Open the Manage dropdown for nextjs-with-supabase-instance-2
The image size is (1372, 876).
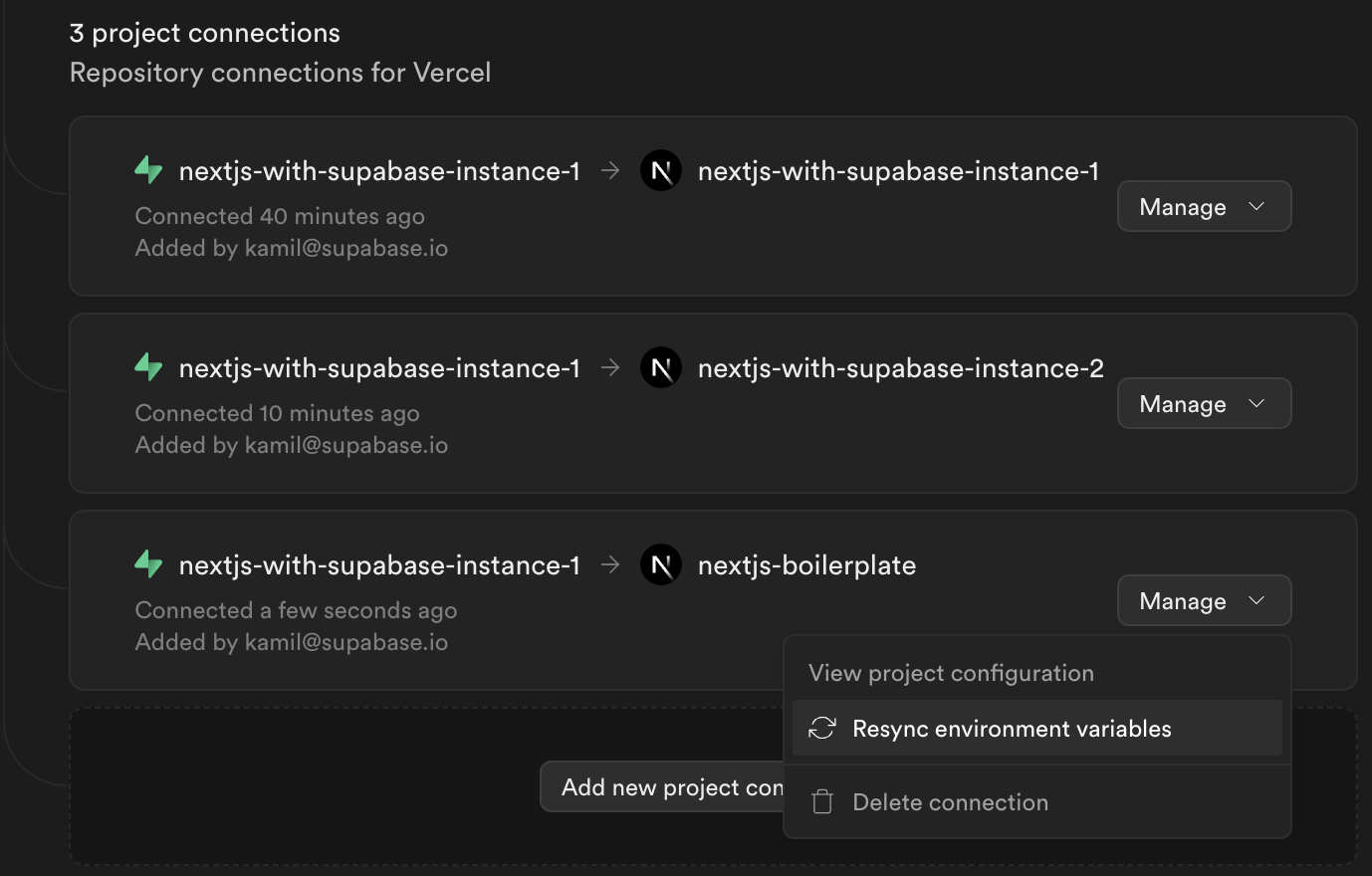[x=1204, y=403]
